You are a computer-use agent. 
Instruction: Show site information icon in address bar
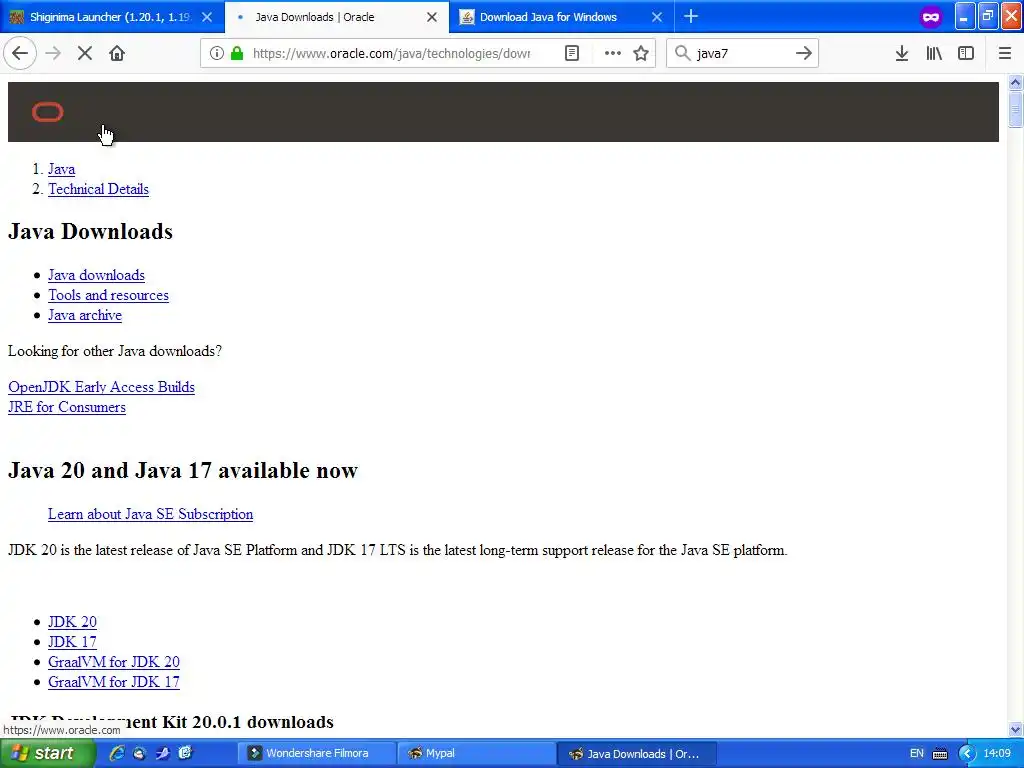pyautogui.click(x=216, y=54)
